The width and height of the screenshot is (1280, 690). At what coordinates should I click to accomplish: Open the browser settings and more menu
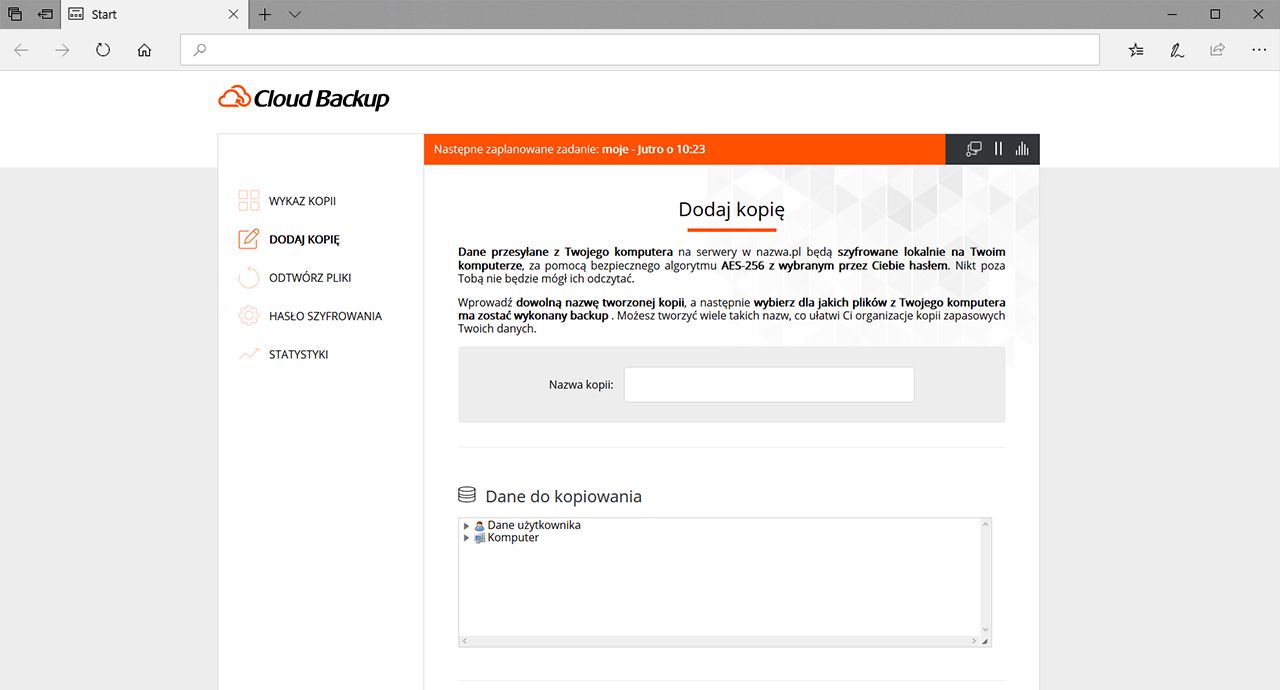1259,50
